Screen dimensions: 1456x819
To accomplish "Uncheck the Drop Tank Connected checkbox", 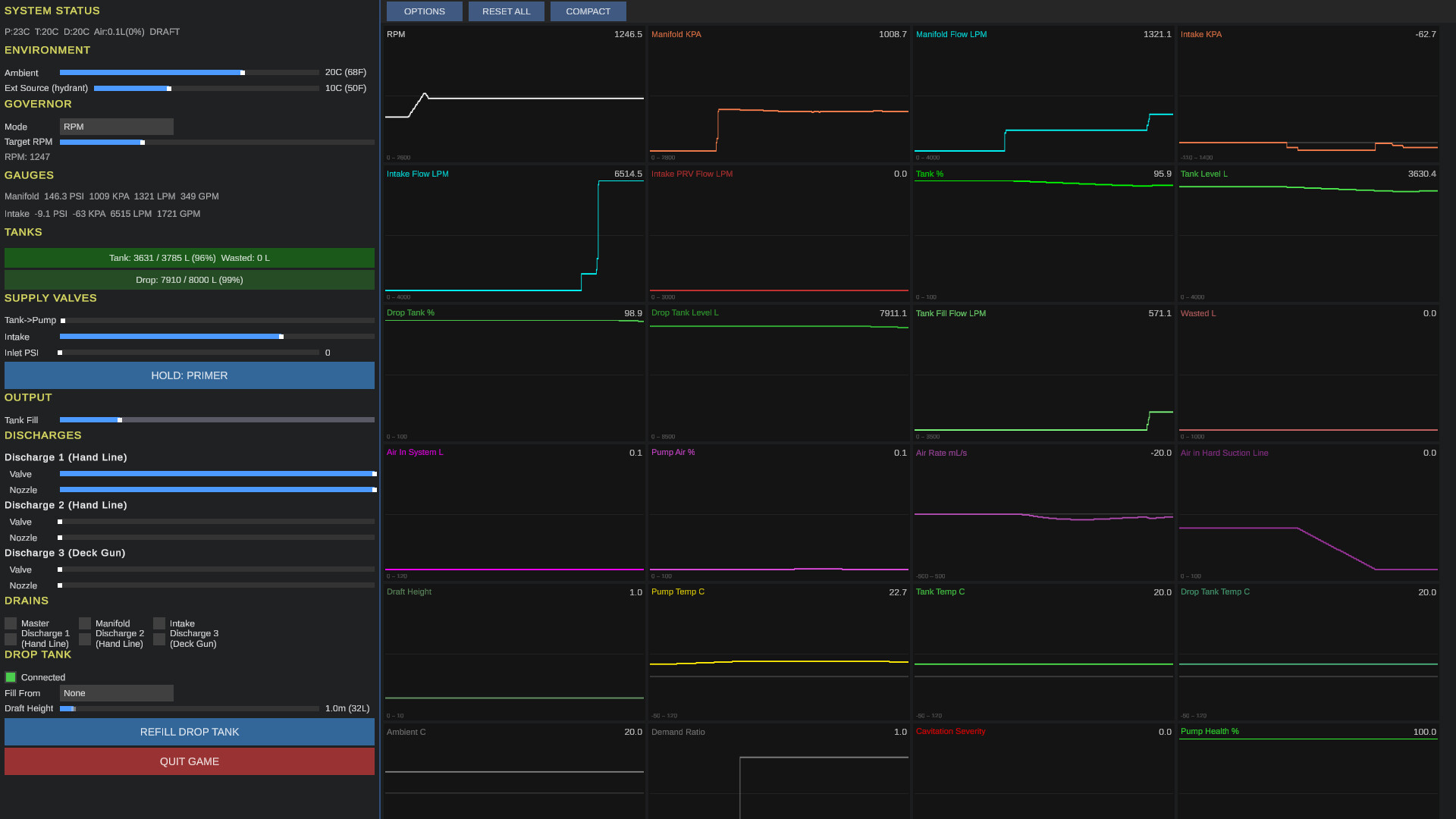I will (x=11, y=677).
